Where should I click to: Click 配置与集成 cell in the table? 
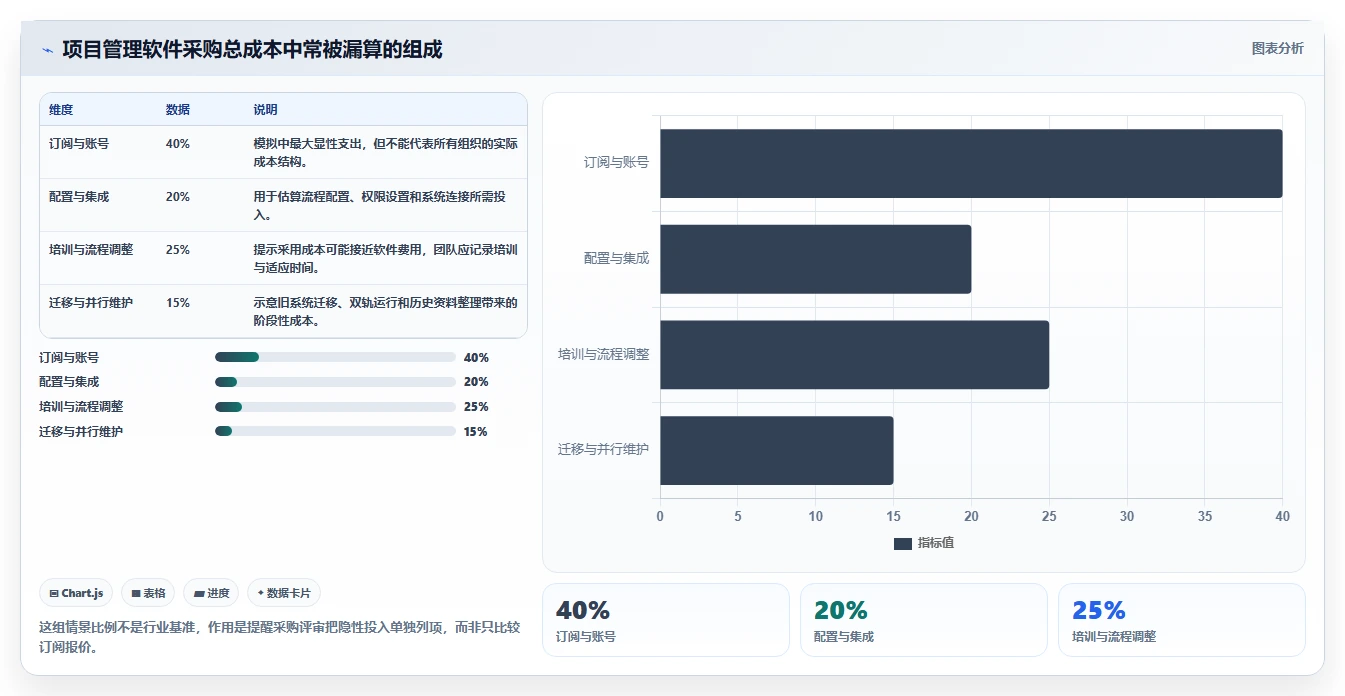pos(79,197)
